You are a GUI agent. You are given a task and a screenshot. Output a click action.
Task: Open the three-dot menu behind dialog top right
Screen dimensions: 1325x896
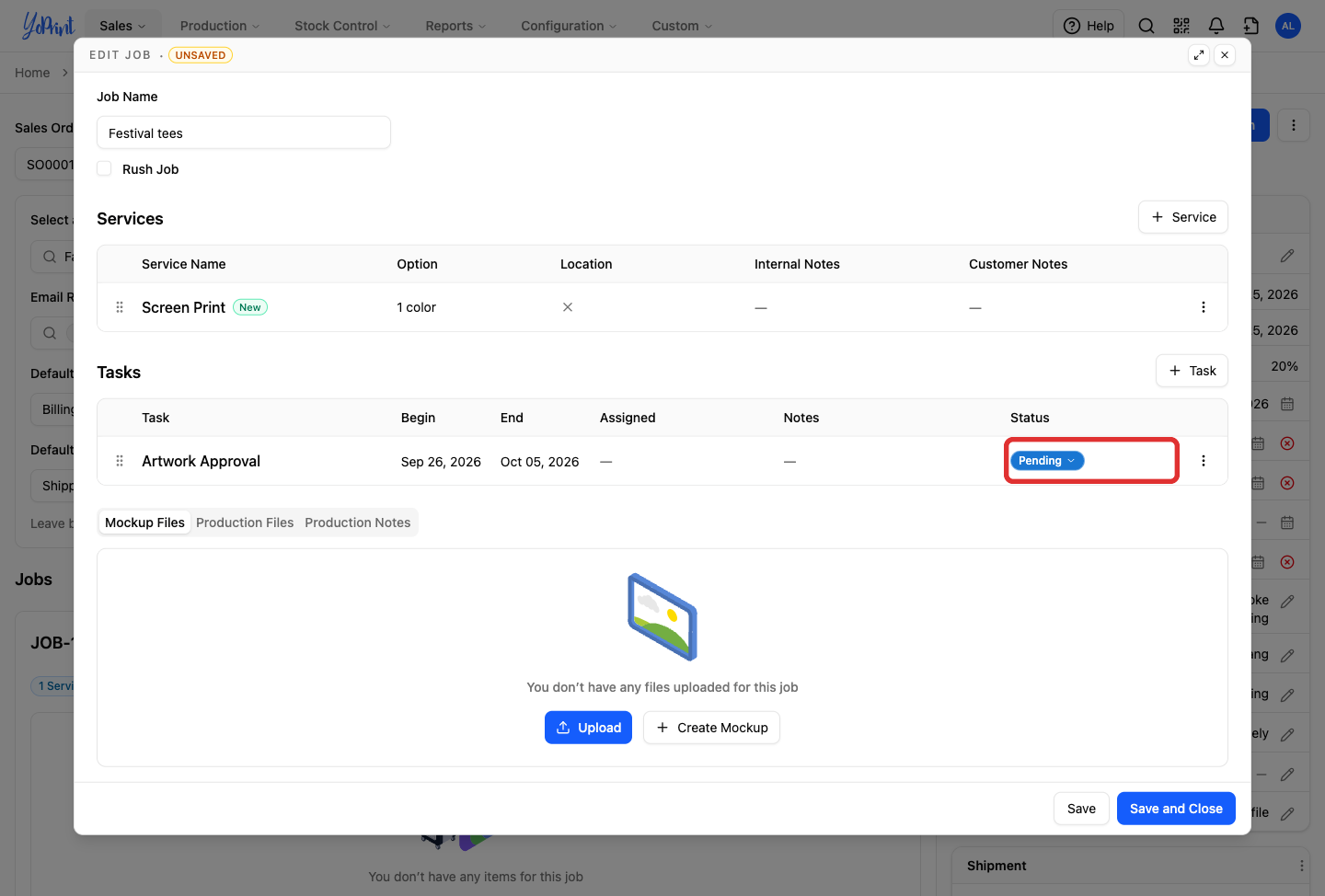(x=1294, y=125)
